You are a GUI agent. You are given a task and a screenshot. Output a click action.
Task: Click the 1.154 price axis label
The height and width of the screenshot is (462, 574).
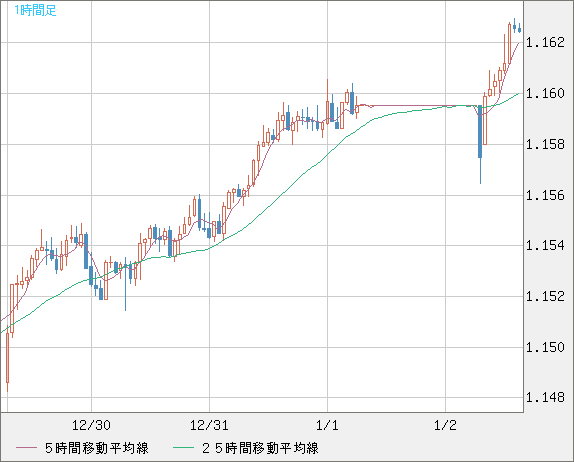point(545,245)
